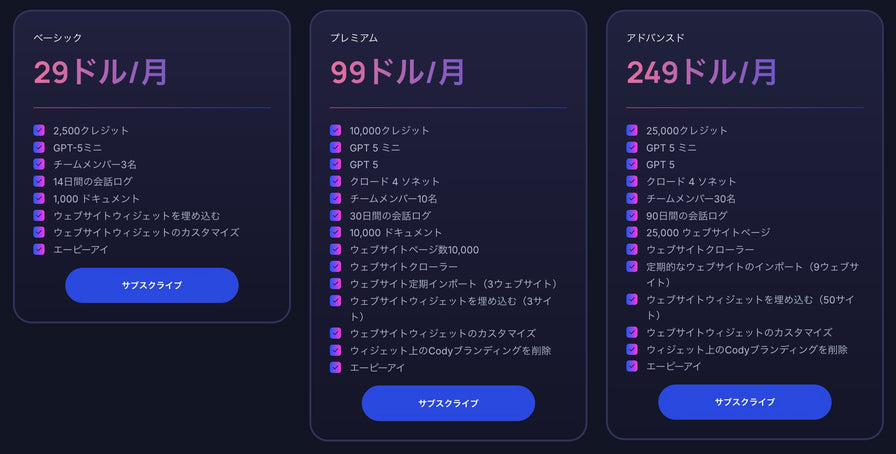Click ウィジェット上のCodyブランディングを削除 in プレミアム
896x454 pixels.
(450, 351)
